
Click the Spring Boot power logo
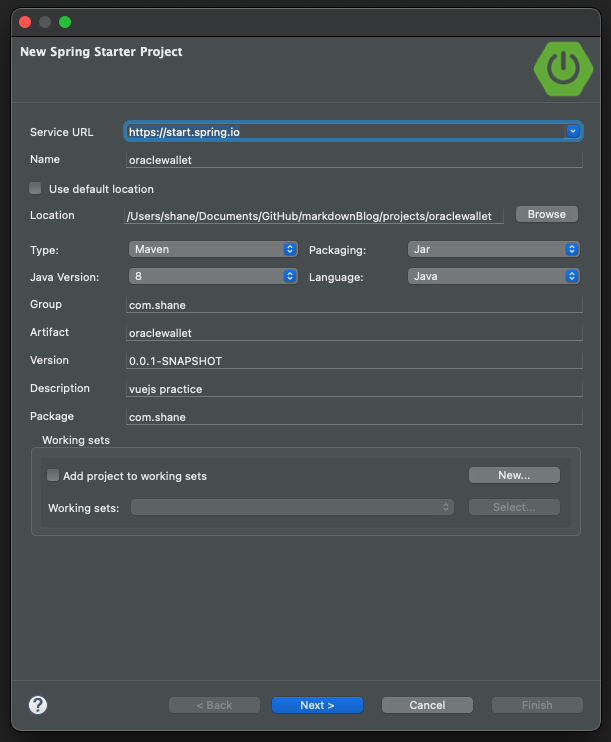563,69
